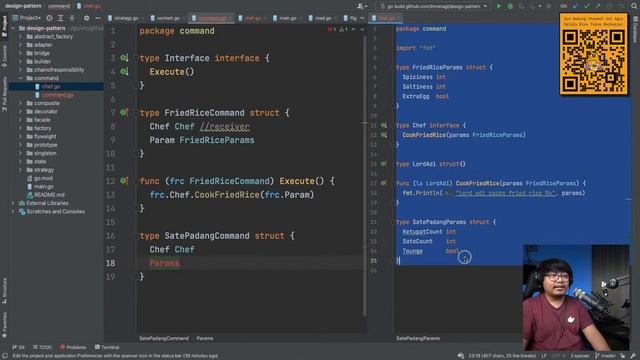Expand the composite folder
This screenshot has height=360, width=640.
coord(20,103)
